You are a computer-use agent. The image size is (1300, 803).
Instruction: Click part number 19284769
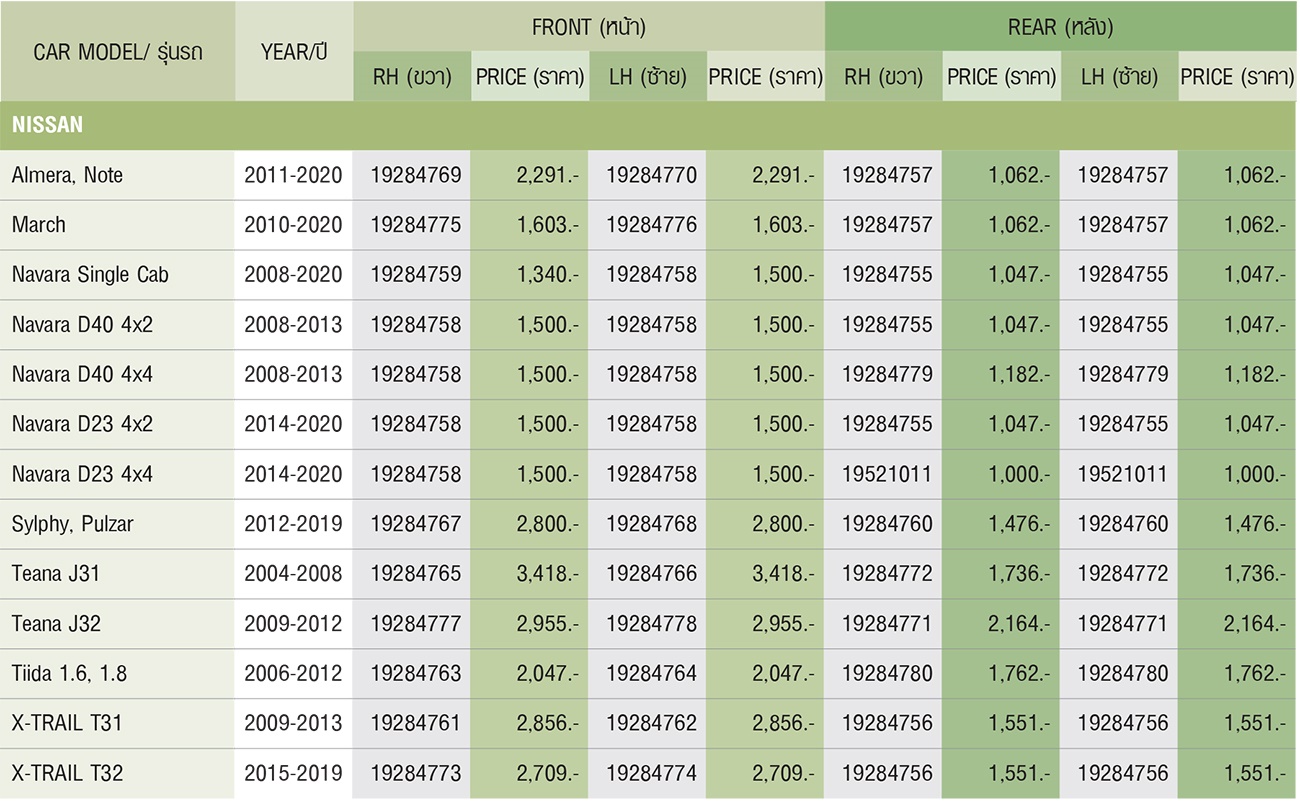[x=416, y=176]
